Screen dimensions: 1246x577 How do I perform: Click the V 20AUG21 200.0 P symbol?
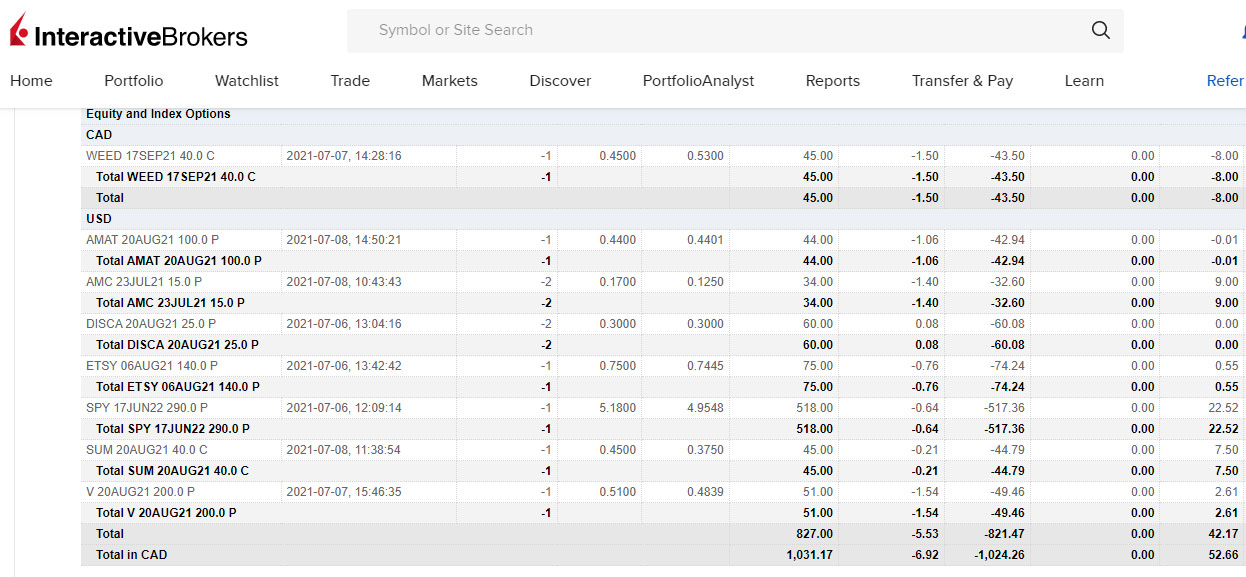[x=140, y=492]
